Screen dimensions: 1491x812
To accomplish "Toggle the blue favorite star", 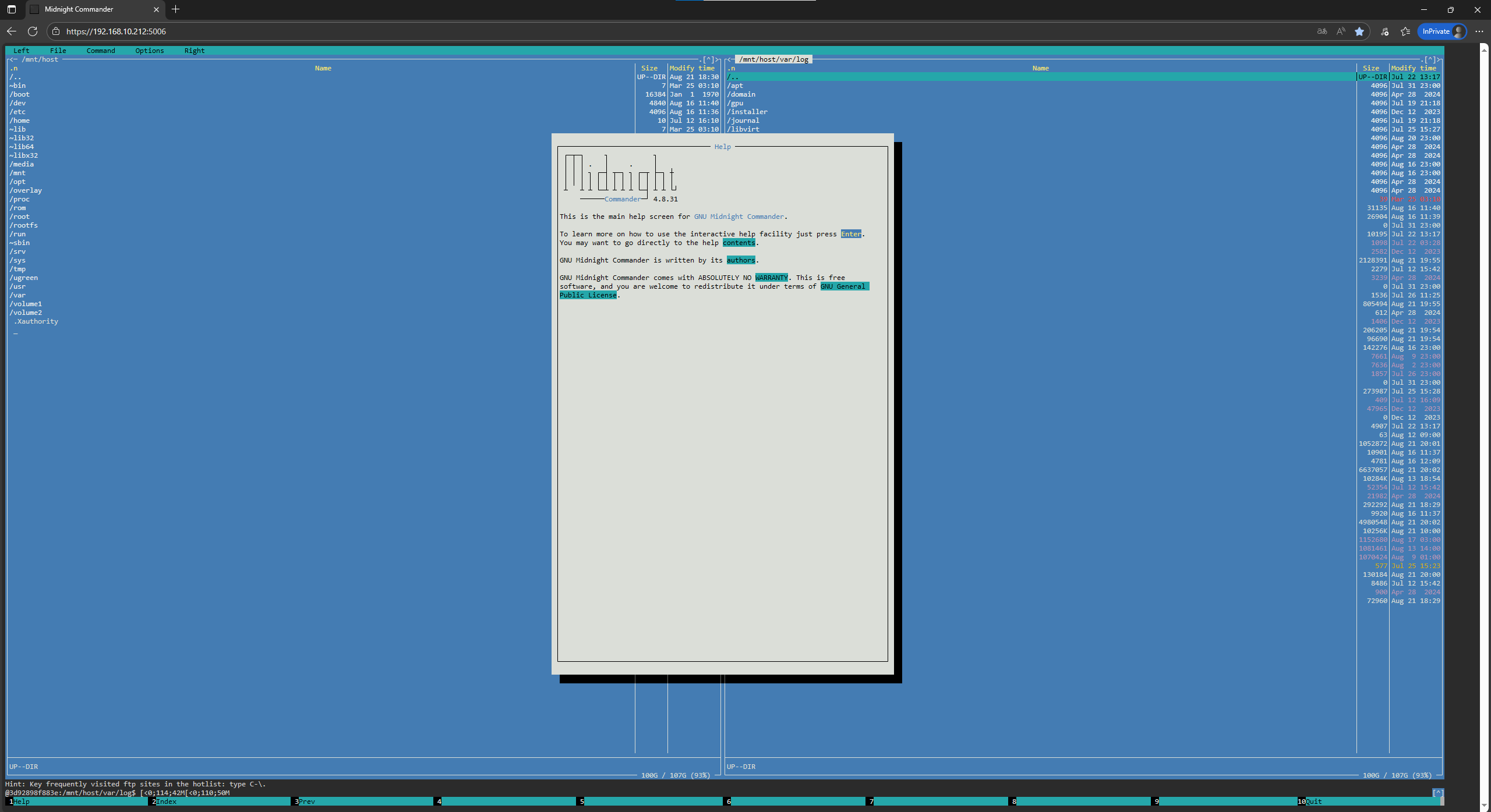I will tap(1359, 31).
